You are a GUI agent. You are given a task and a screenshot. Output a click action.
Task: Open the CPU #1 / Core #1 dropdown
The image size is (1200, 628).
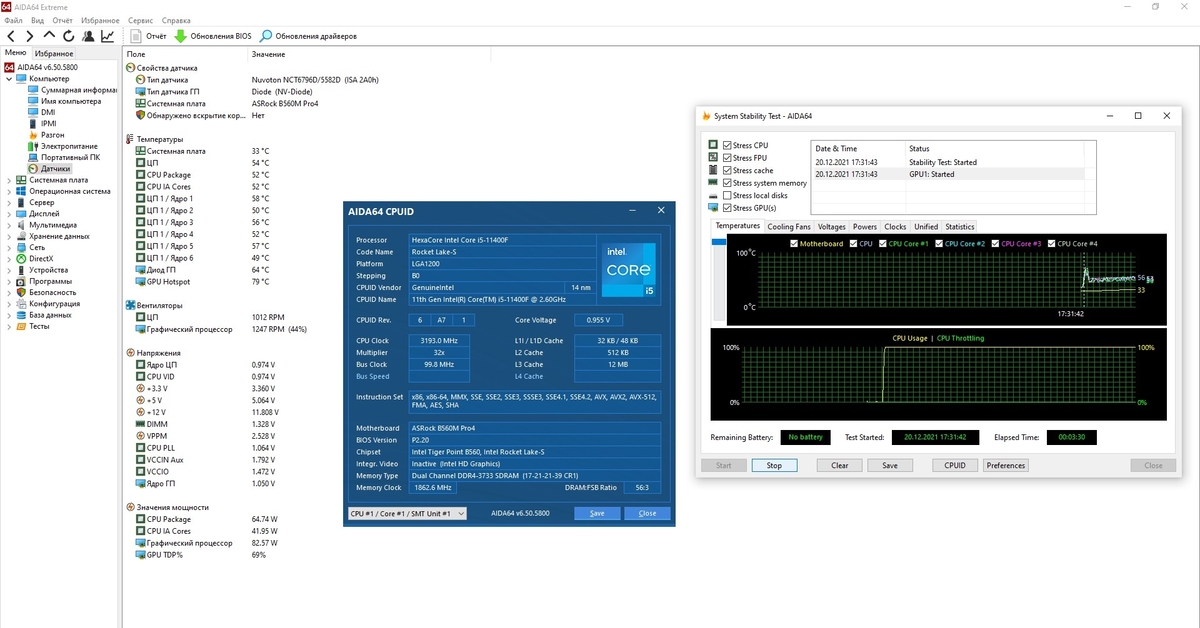(x=406, y=513)
